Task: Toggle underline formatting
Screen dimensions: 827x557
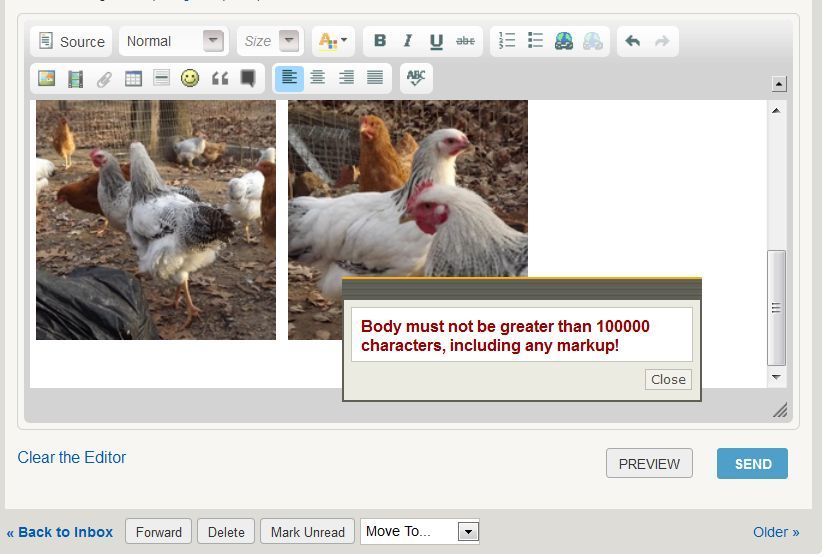Action: [436, 41]
